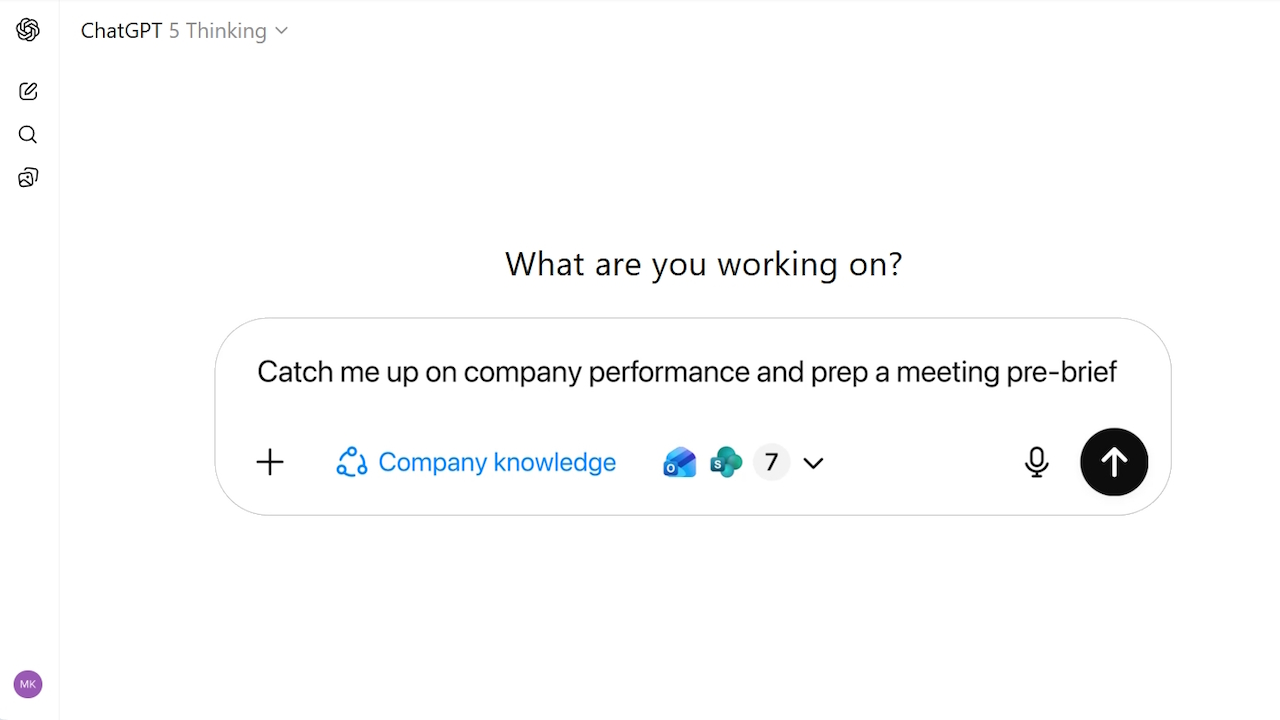Expand the connected sources chevron
The image size is (1280, 720).
pyautogui.click(x=813, y=463)
